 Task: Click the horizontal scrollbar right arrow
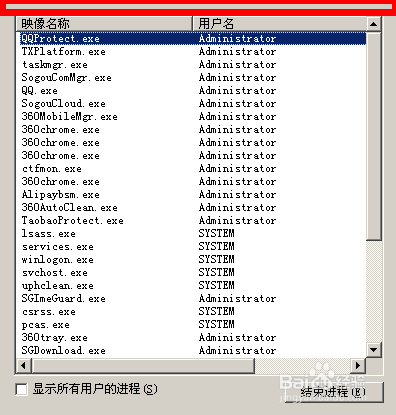tap(358, 365)
